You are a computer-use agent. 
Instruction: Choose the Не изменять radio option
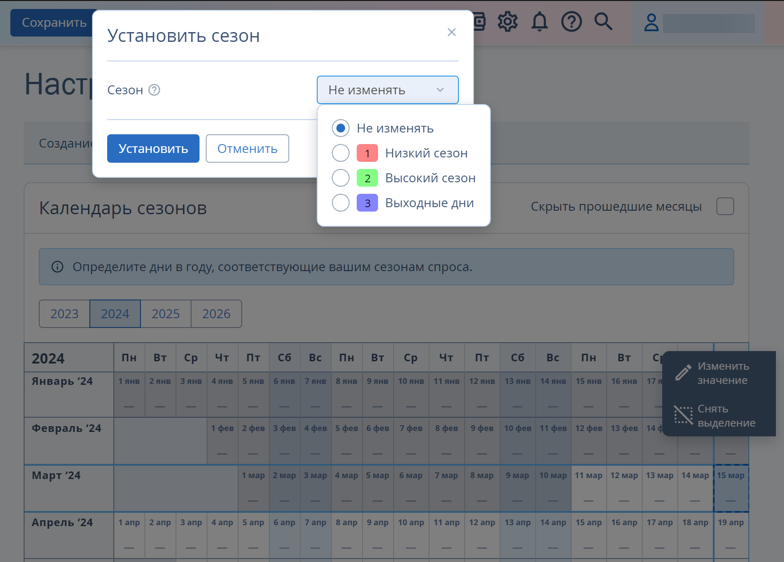click(x=340, y=128)
